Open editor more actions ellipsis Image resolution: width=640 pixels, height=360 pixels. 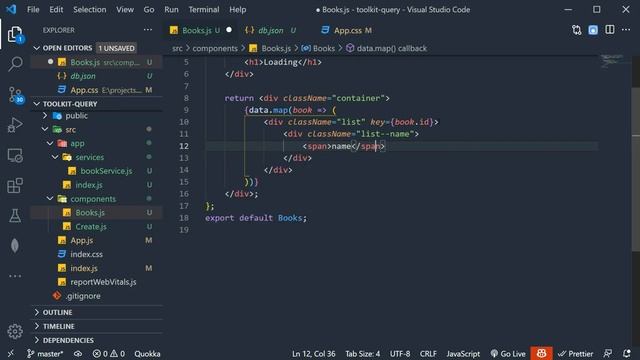626,30
